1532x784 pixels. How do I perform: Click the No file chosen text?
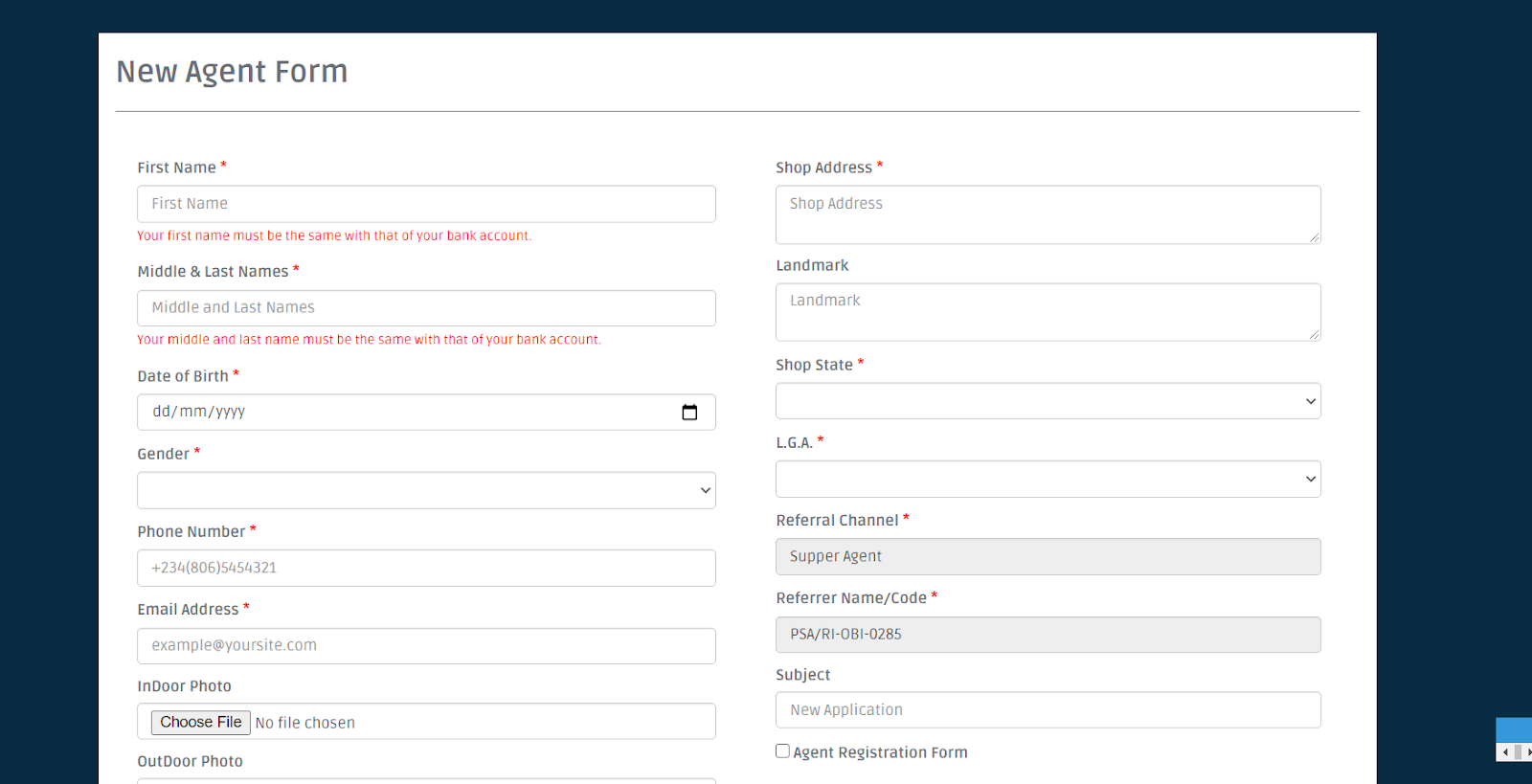(x=304, y=723)
